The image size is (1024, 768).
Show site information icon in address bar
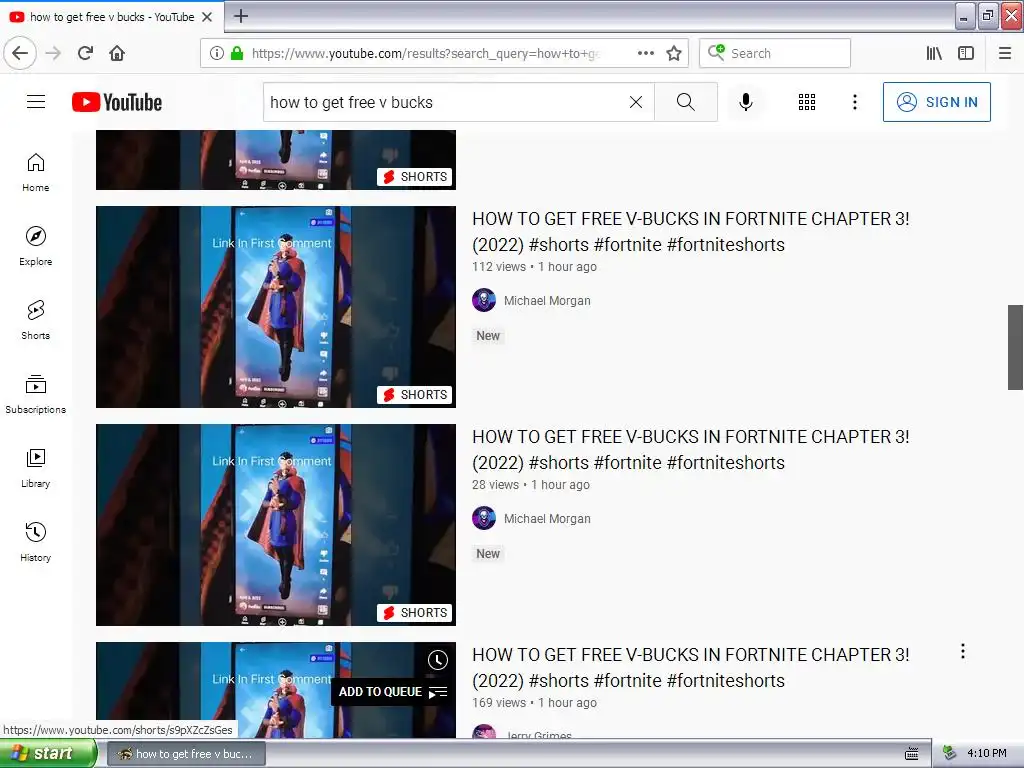217,53
